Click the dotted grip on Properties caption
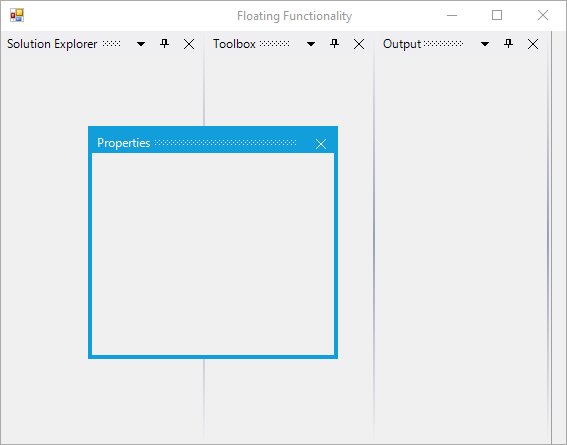The width and height of the screenshot is (567, 445). coord(226,143)
